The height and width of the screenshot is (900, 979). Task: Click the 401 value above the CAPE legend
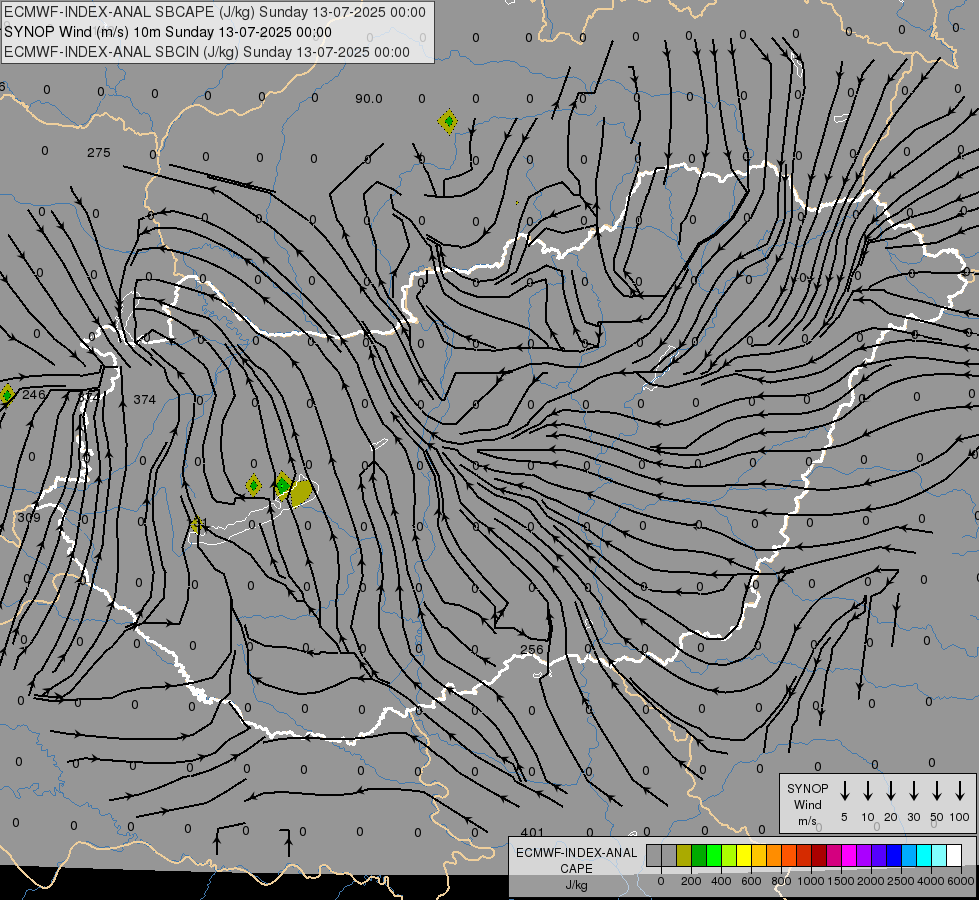pos(532,832)
